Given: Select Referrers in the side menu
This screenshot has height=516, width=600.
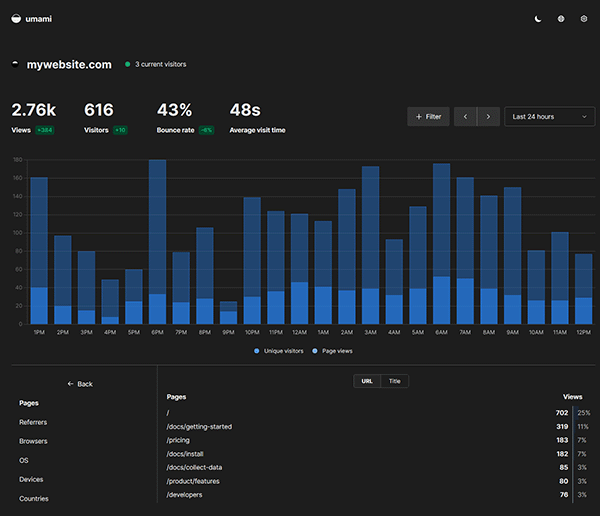Looking at the screenshot, I should click(33, 422).
